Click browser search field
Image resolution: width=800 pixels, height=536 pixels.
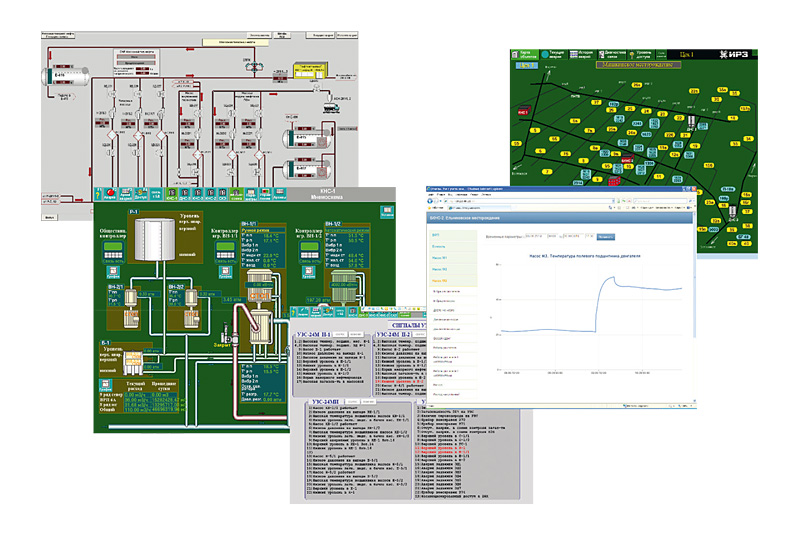(x=660, y=201)
